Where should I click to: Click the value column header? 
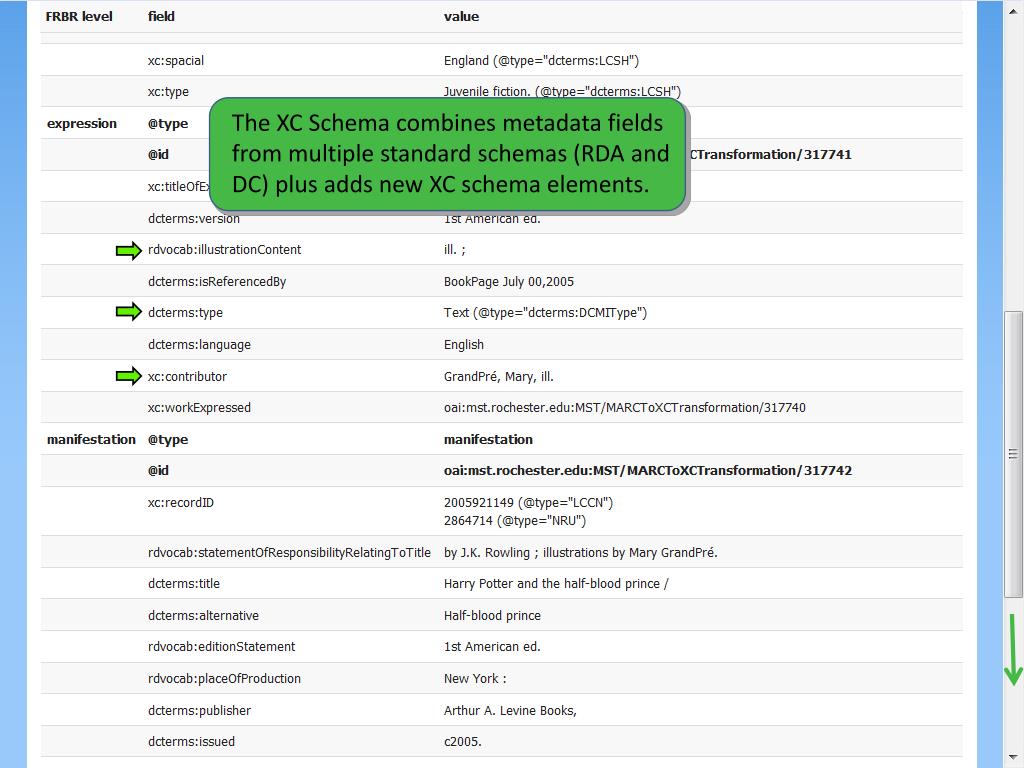click(x=461, y=16)
